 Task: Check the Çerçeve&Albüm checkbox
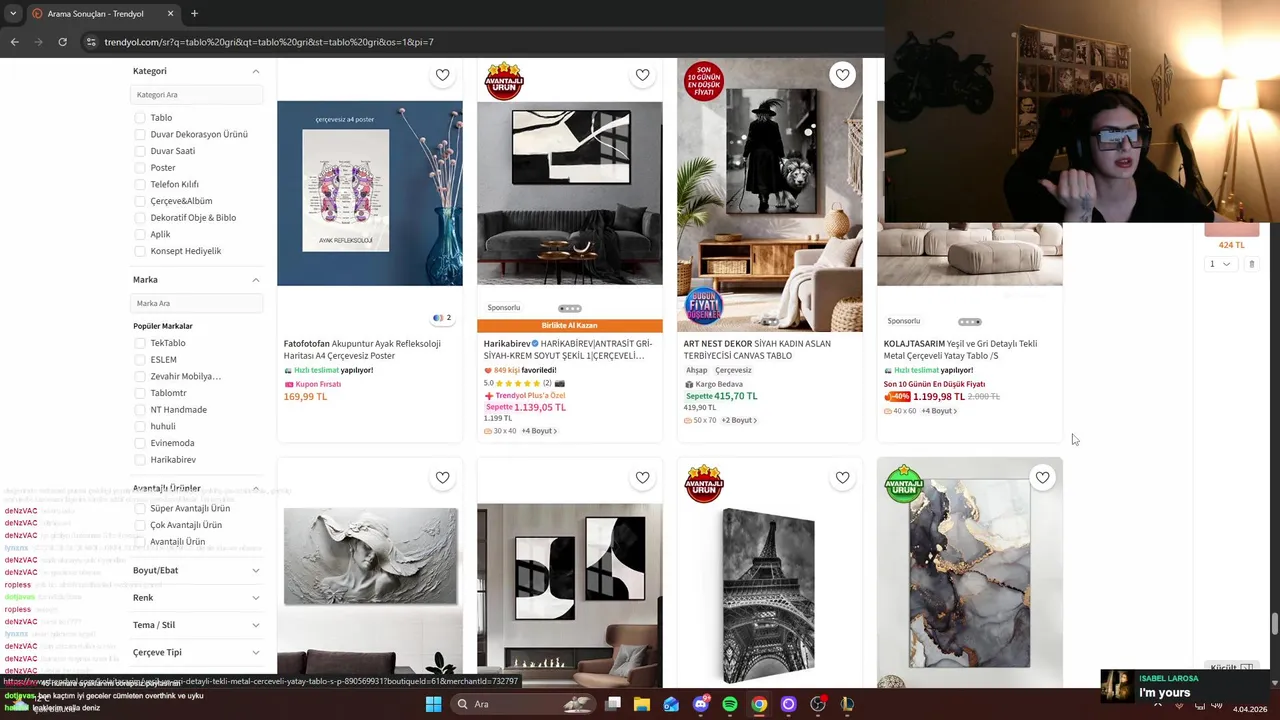pos(140,201)
